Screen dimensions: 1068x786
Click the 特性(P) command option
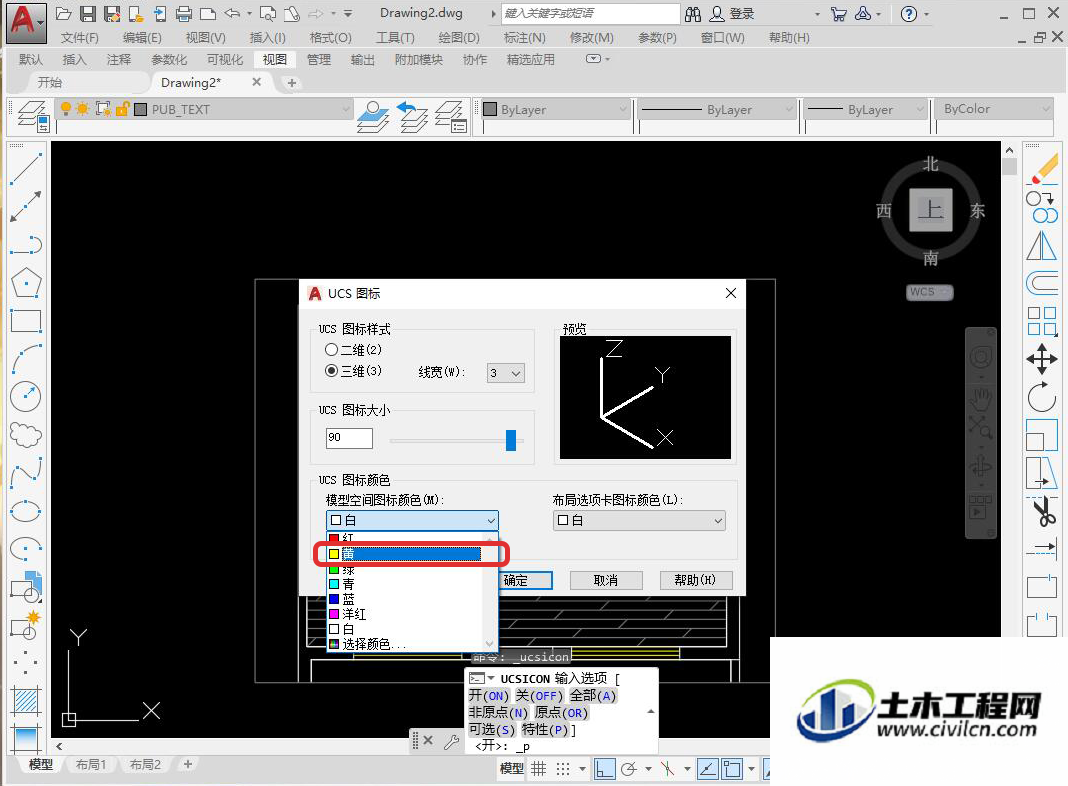click(546, 730)
